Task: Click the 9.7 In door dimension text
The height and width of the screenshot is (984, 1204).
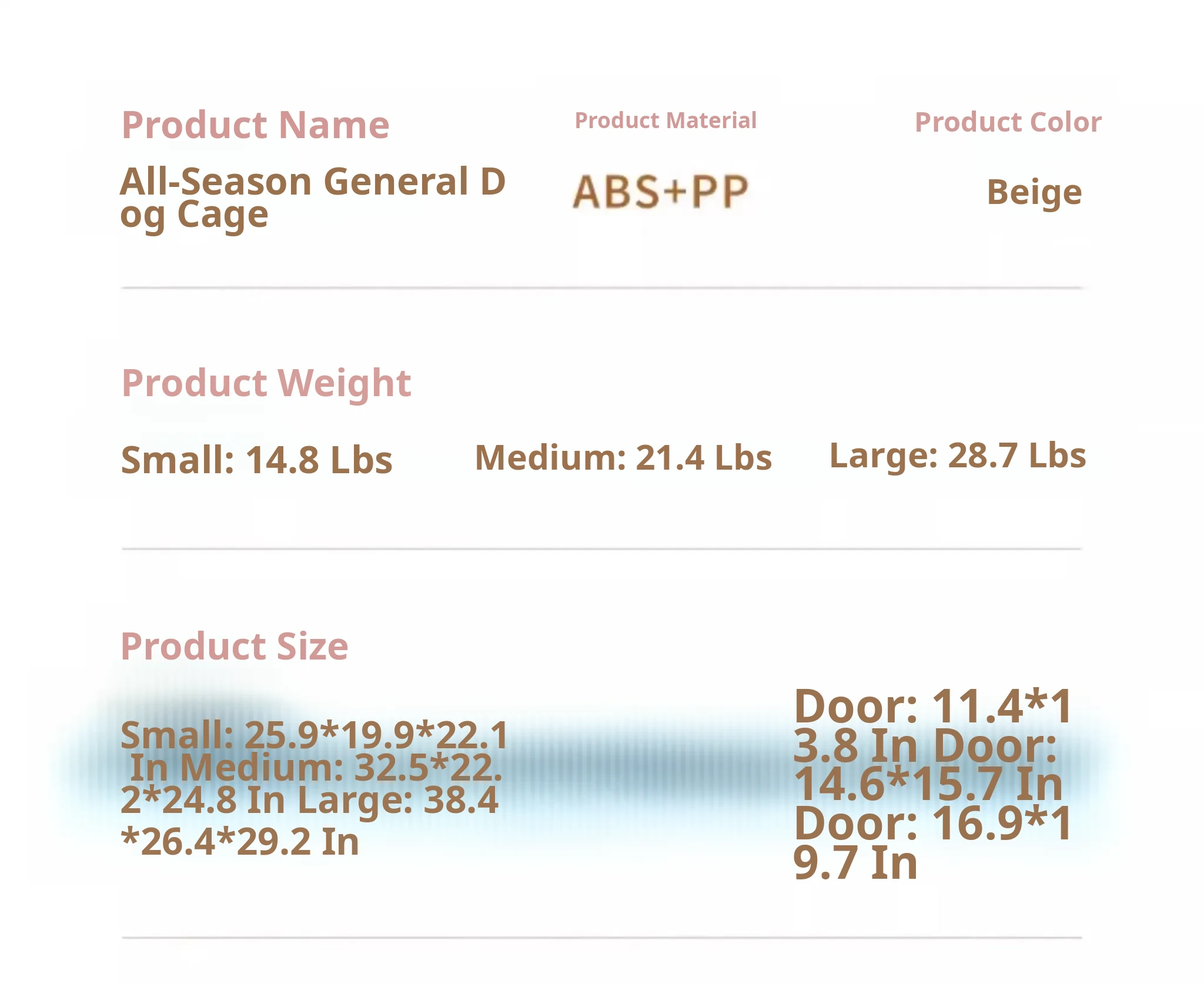Action: tap(855, 863)
